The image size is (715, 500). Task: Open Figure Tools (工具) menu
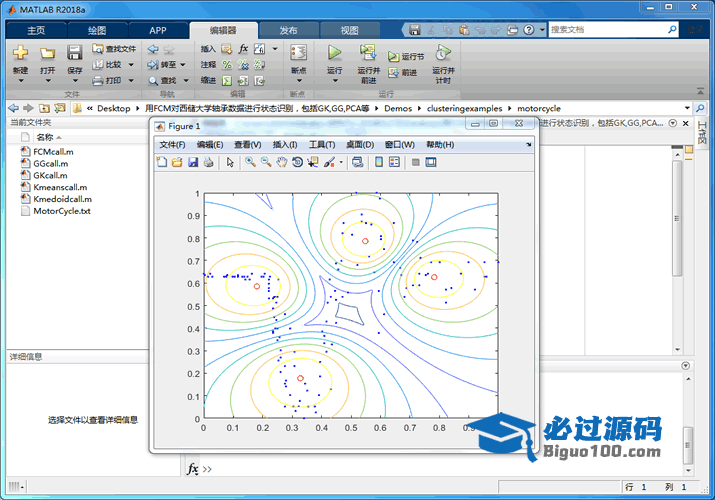tap(322, 144)
